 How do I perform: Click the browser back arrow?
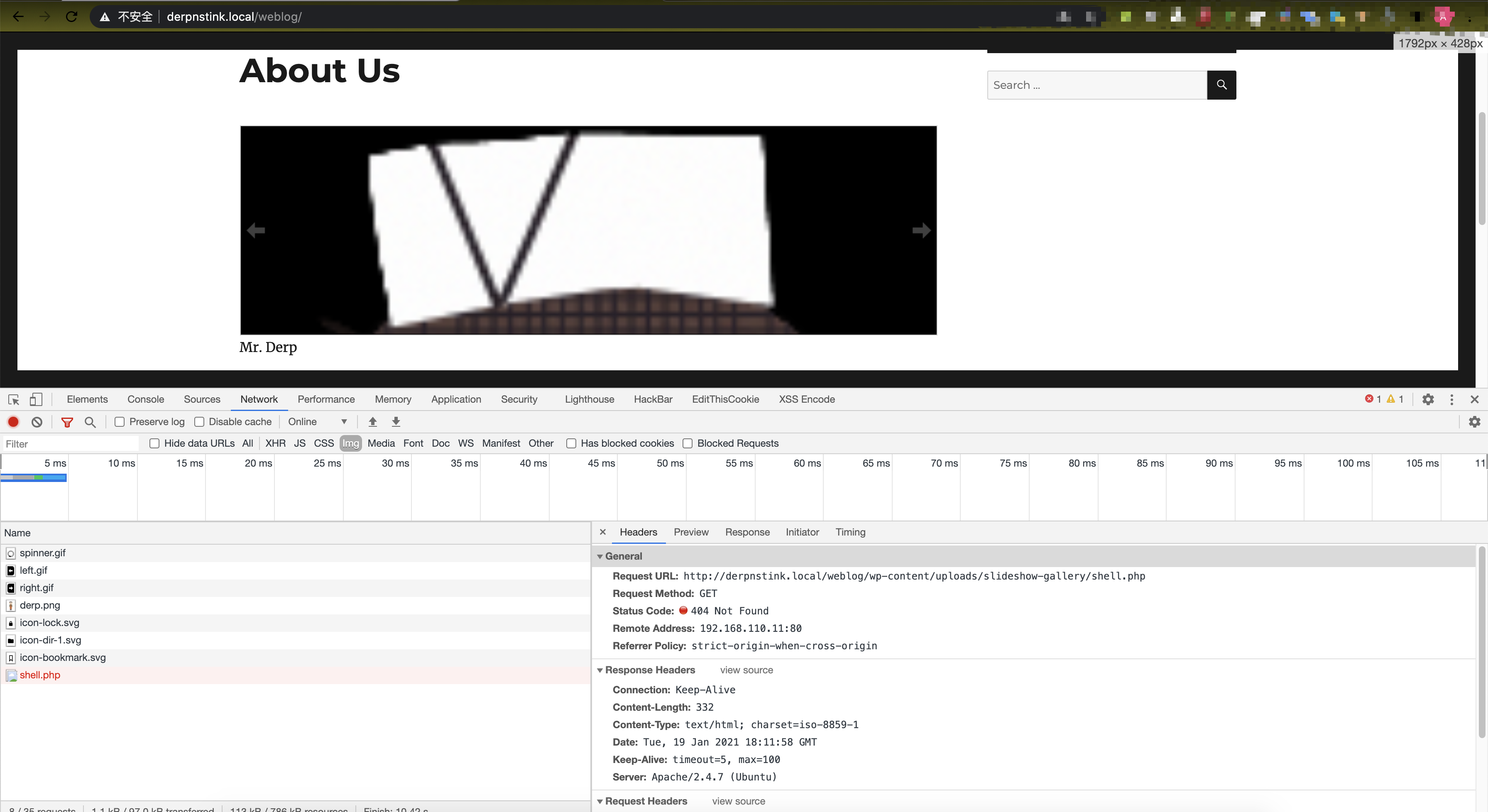(x=18, y=16)
